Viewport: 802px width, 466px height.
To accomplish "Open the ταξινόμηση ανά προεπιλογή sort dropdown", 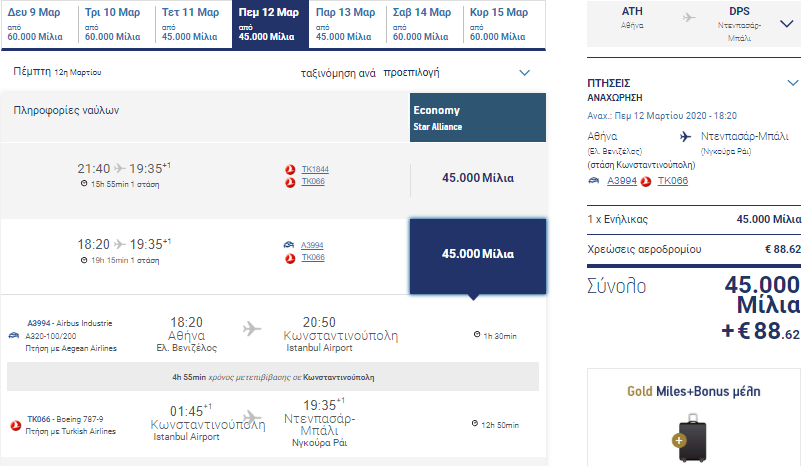I will (525, 73).
